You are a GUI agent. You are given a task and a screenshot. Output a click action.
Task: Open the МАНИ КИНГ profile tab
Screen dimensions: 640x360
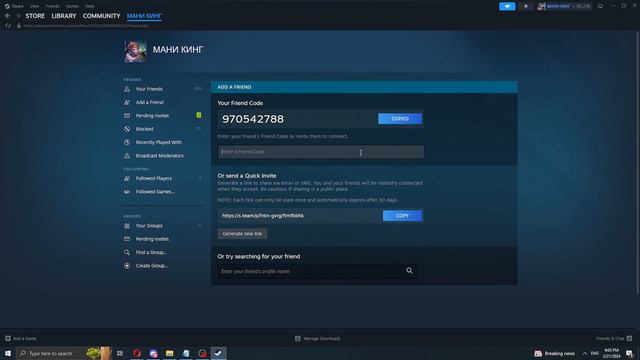[x=144, y=16]
